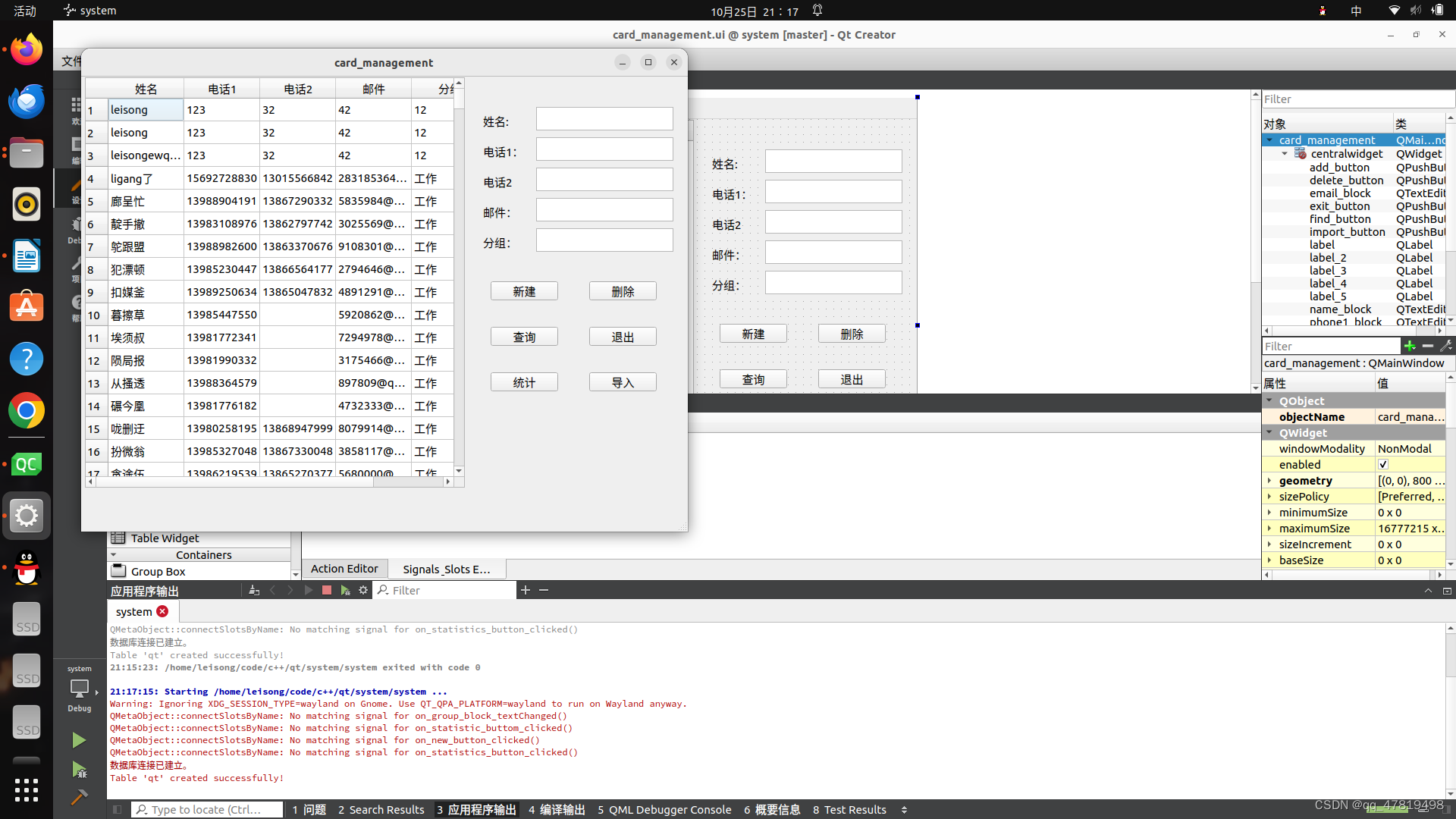Zoom in application output text
The height and width of the screenshot is (819, 1456).
(x=526, y=590)
